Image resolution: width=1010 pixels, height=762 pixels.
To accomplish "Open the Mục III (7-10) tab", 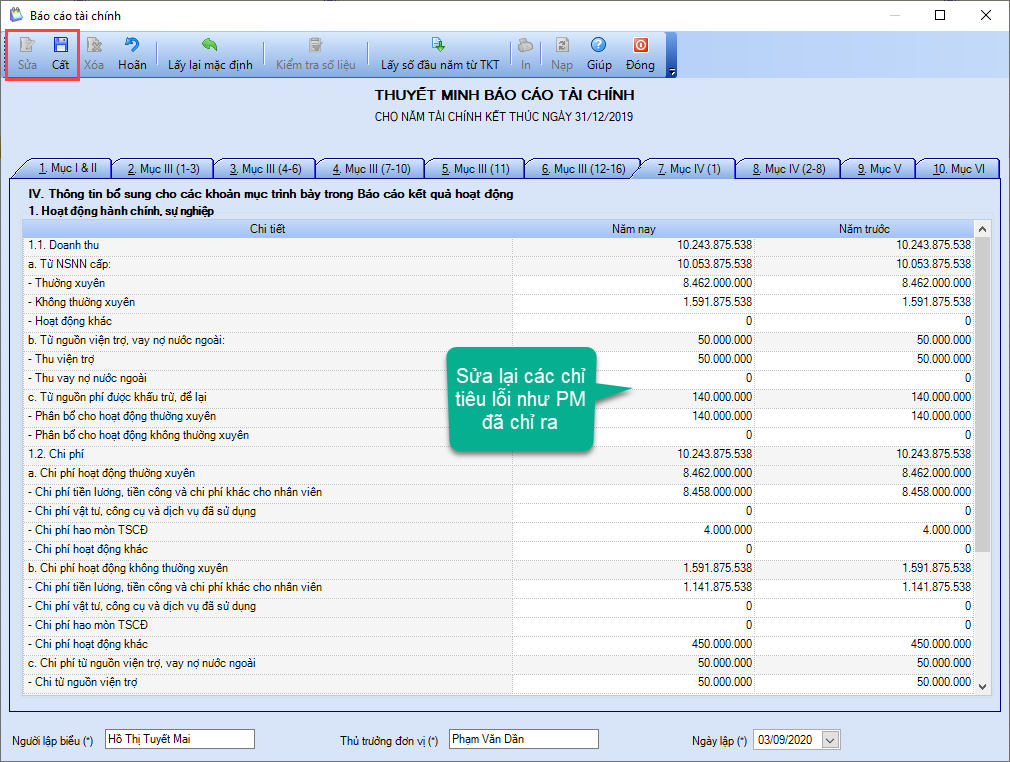I will (x=372, y=169).
